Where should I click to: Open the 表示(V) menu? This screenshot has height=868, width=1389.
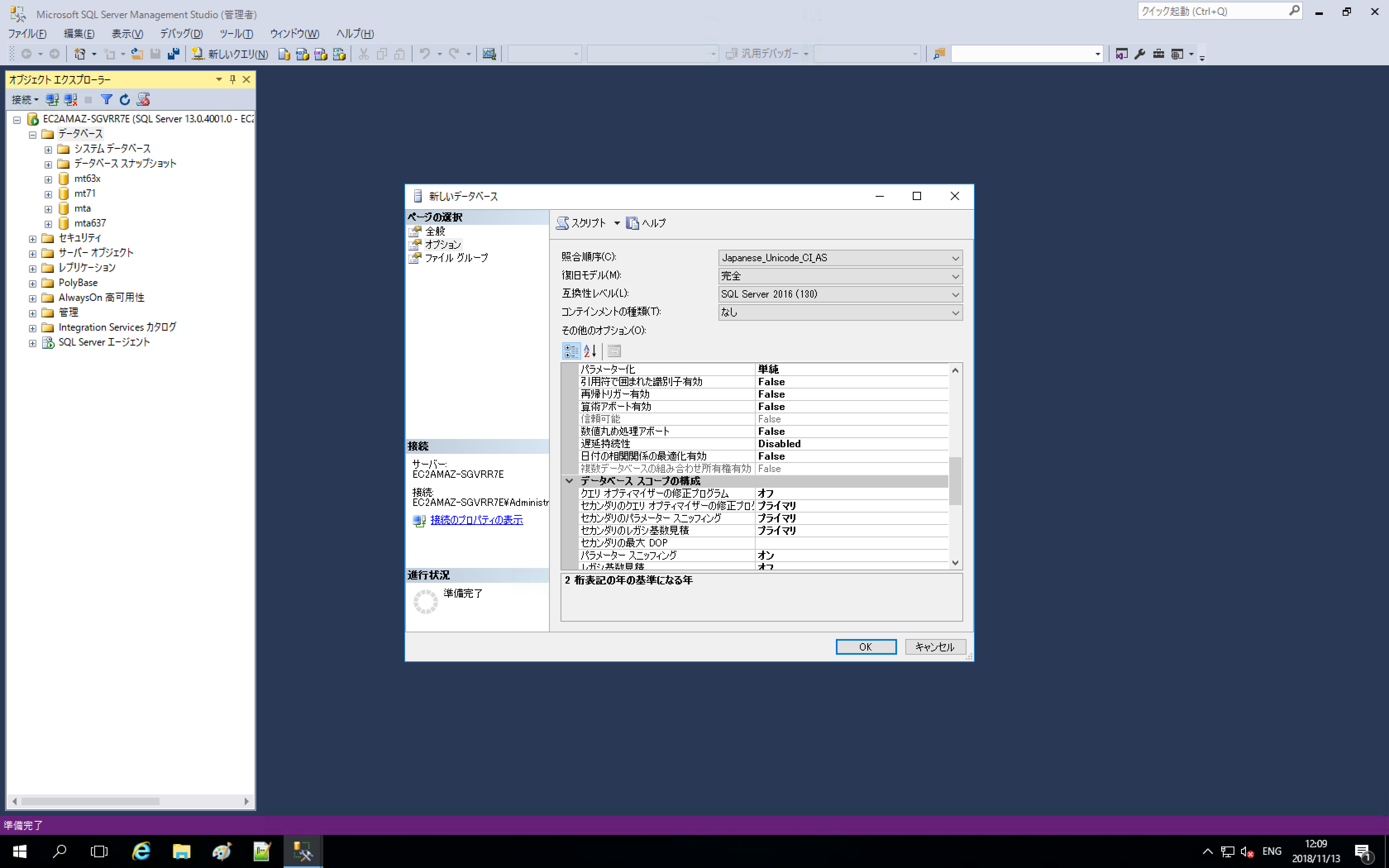[127, 34]
